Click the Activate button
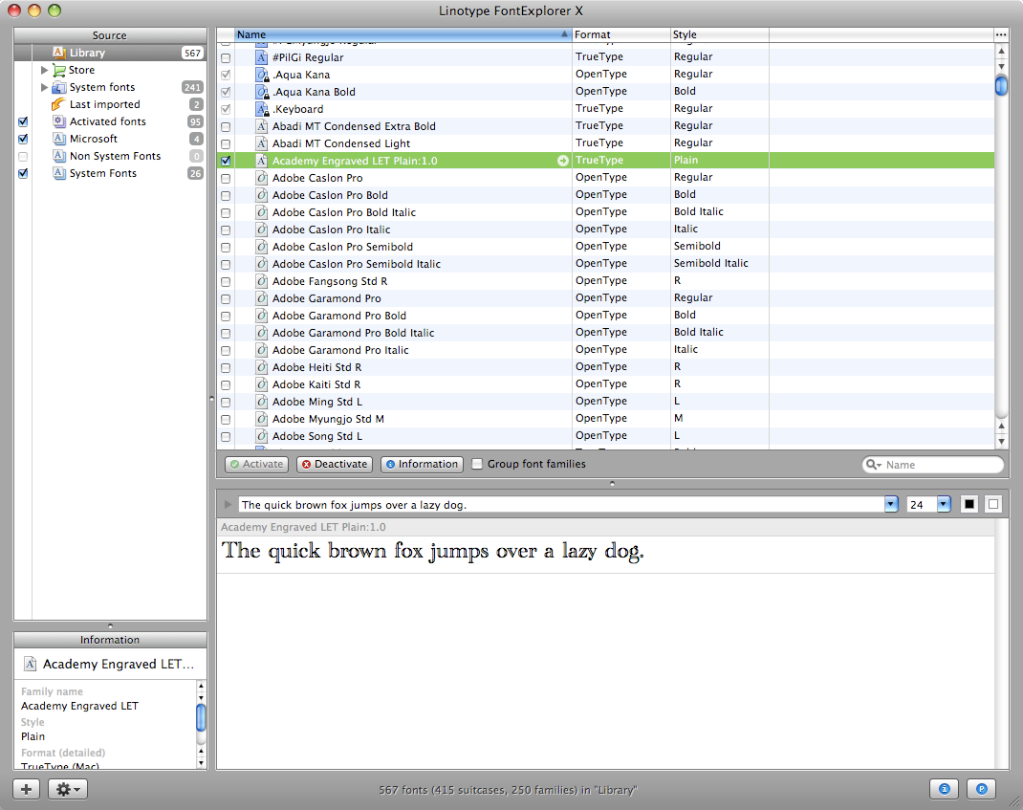The width and height of the screenshot is (1023, 810). (x=258, y=464)
